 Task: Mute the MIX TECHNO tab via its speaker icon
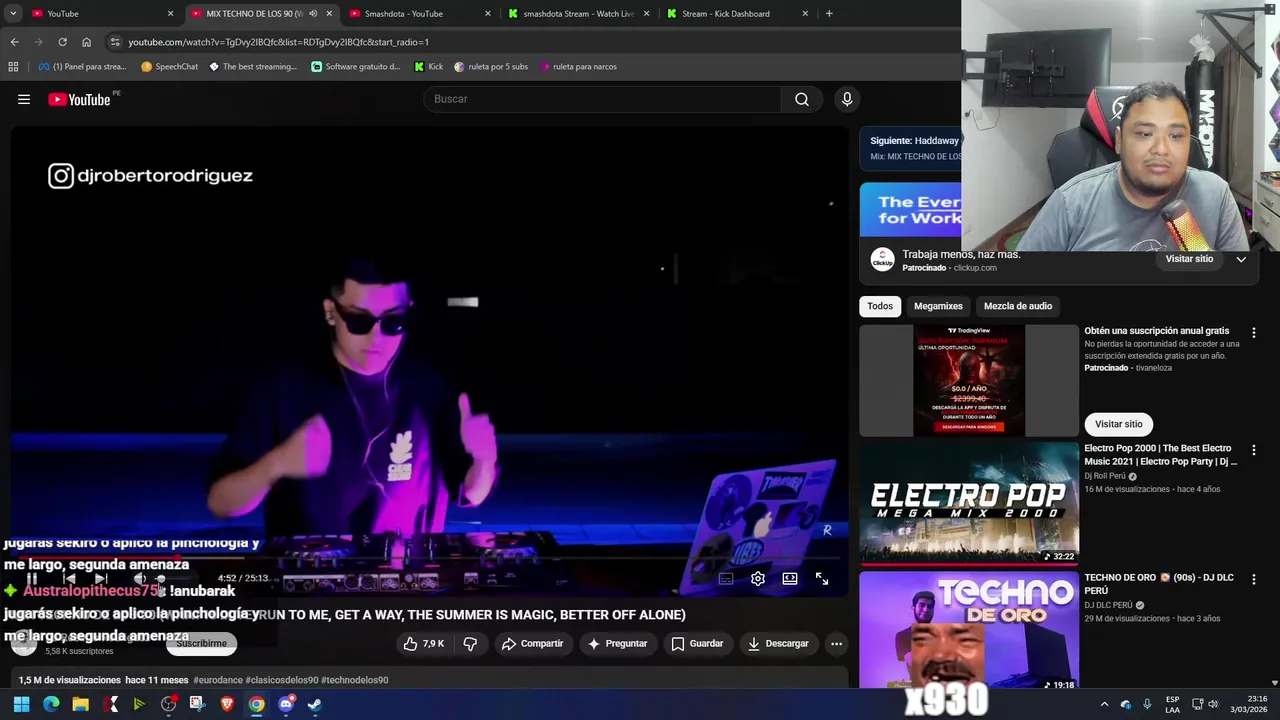pos(313,14)
